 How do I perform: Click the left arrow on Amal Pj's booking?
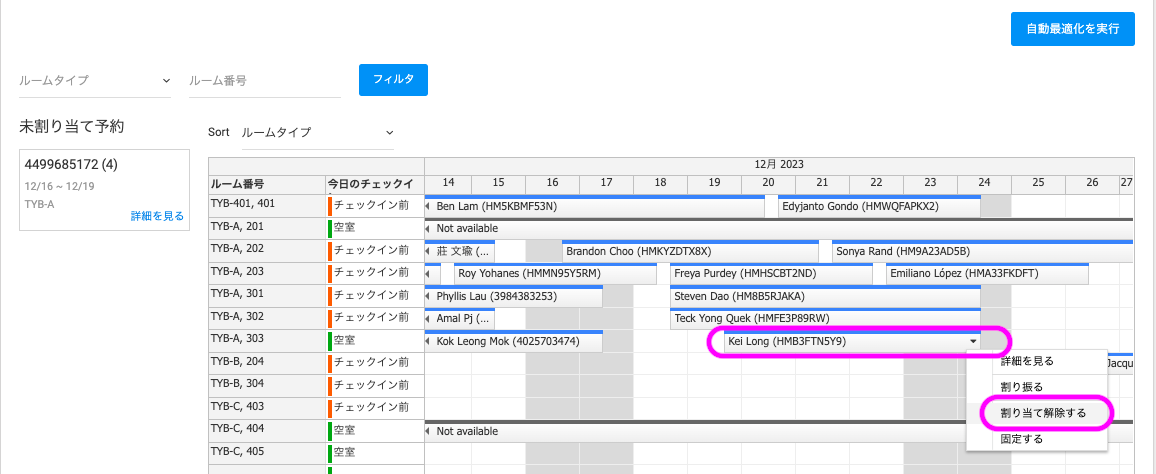tap(429, 319)
